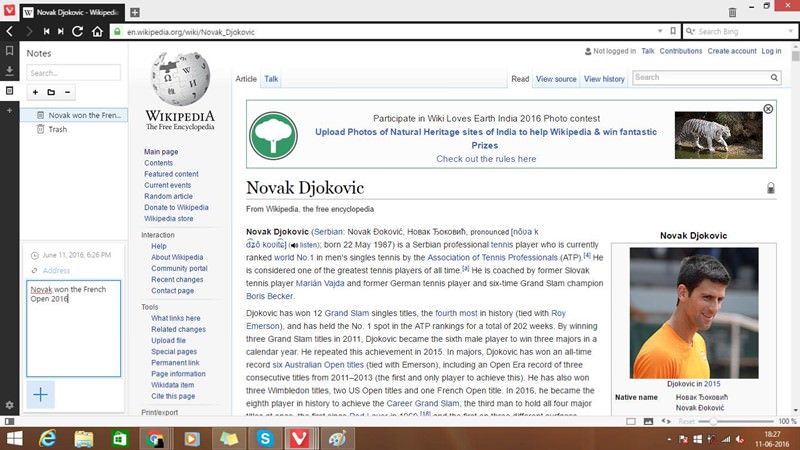
Task: Select the Novak won the Fren... note
Action: click(74, 115)
